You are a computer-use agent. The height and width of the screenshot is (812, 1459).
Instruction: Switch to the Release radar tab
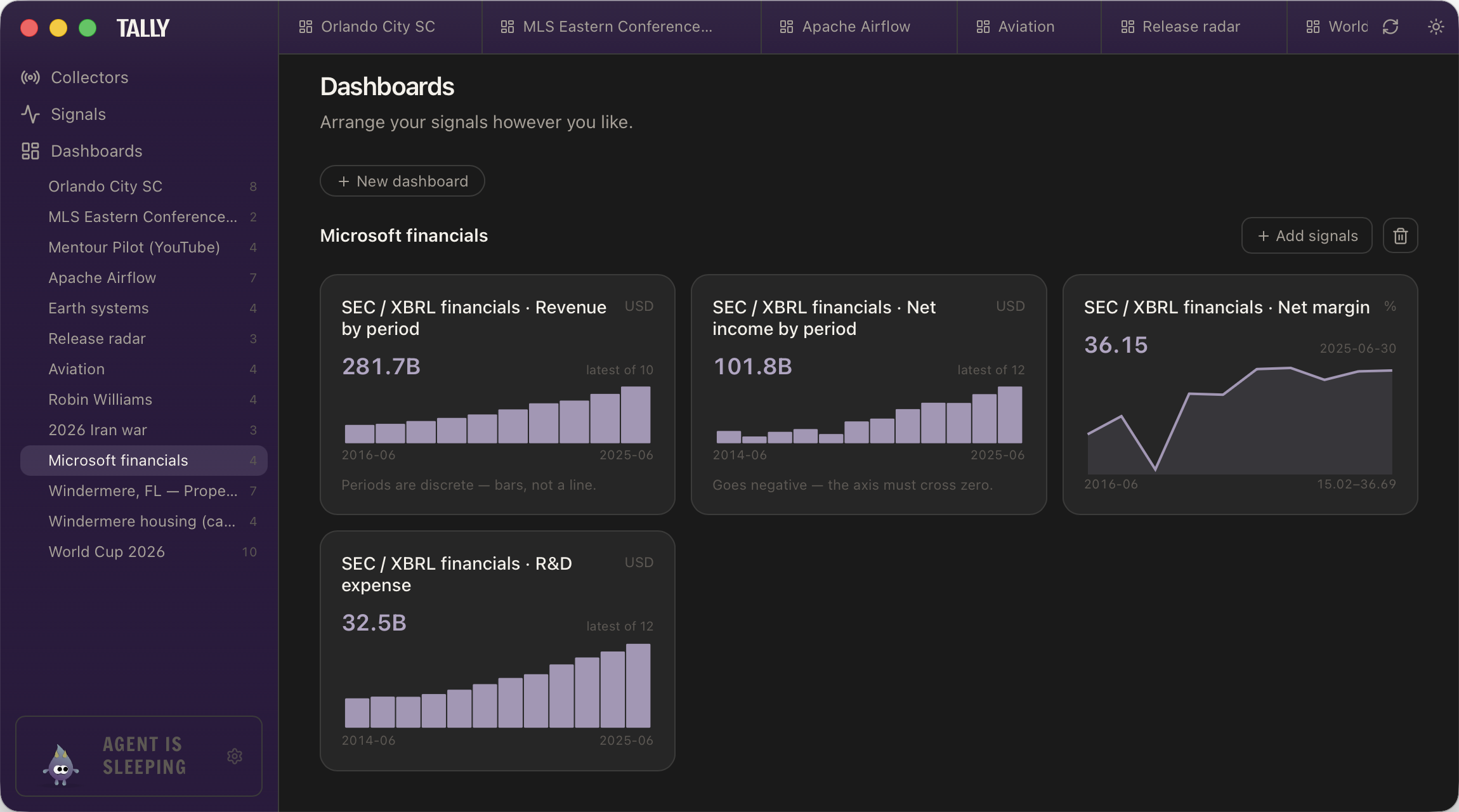(x=1194, y=27)
